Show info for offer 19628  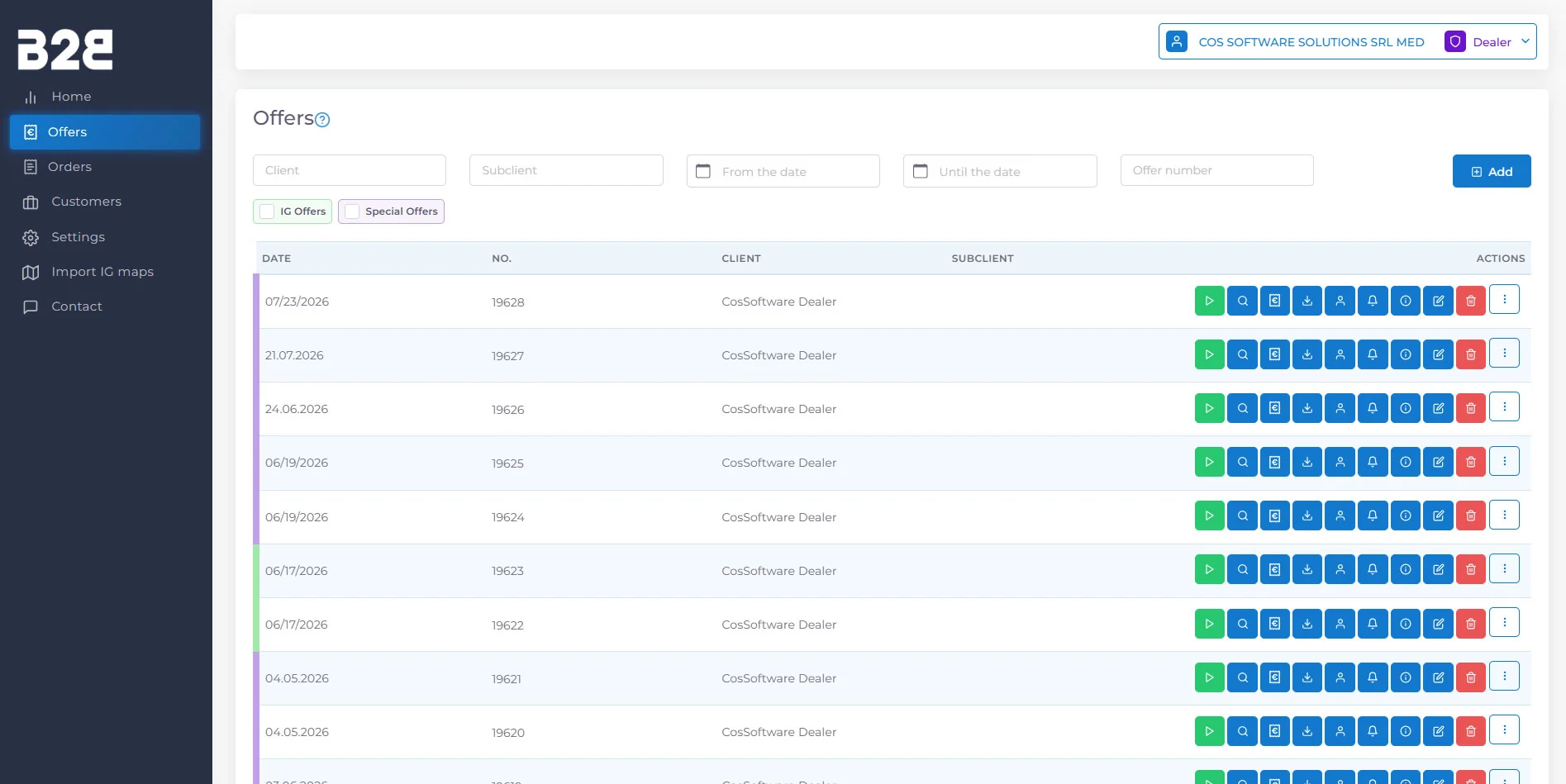click(x=1406, y=301)
